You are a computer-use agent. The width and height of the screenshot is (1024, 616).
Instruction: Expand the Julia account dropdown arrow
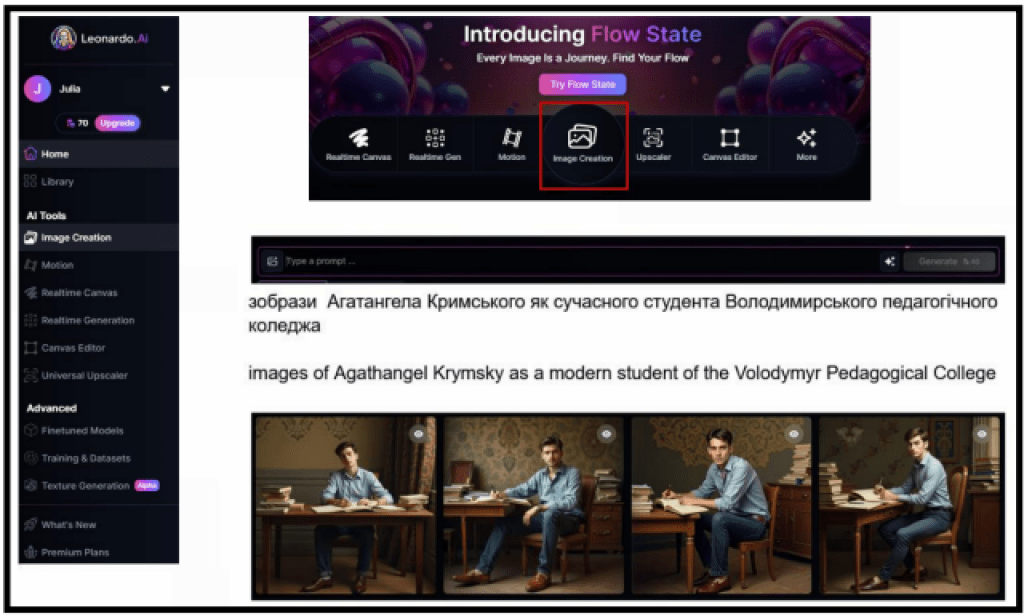pos(165,89)
